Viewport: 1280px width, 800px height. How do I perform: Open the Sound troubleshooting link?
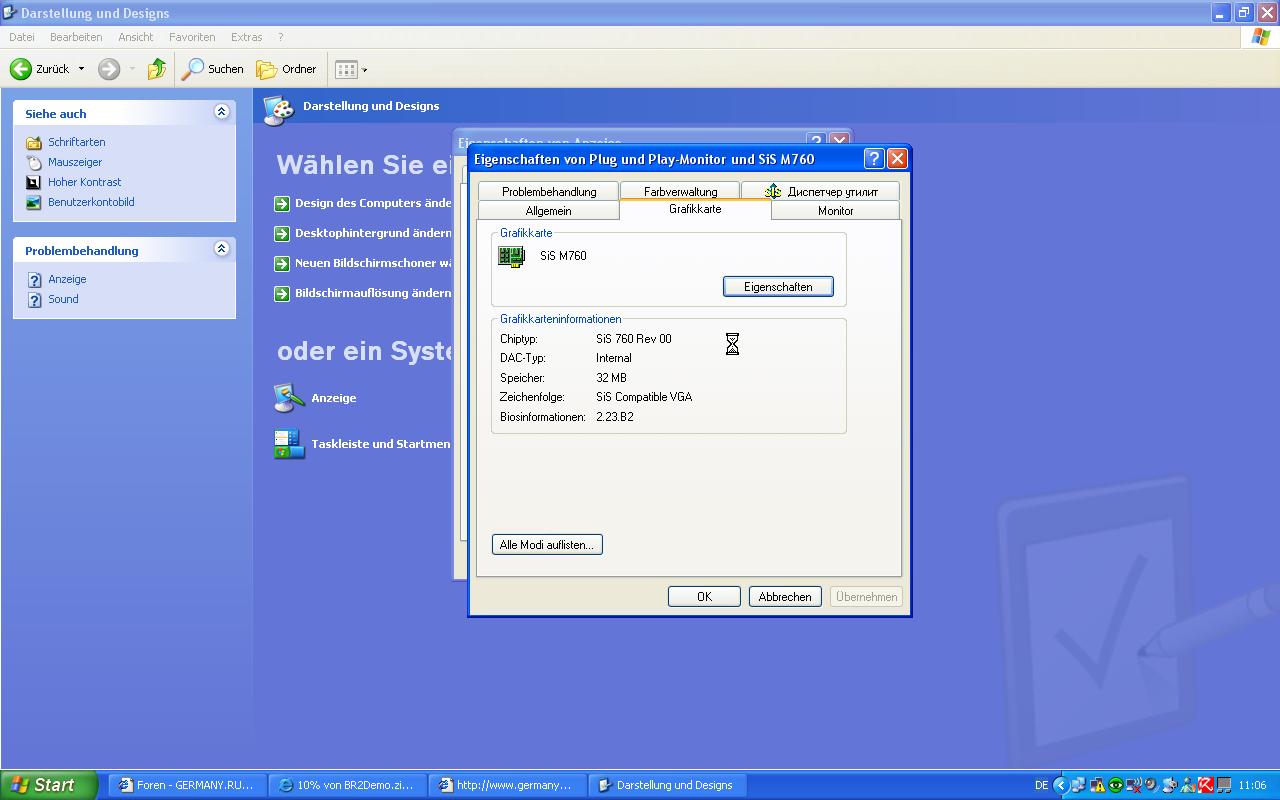[x=63, y=299]
